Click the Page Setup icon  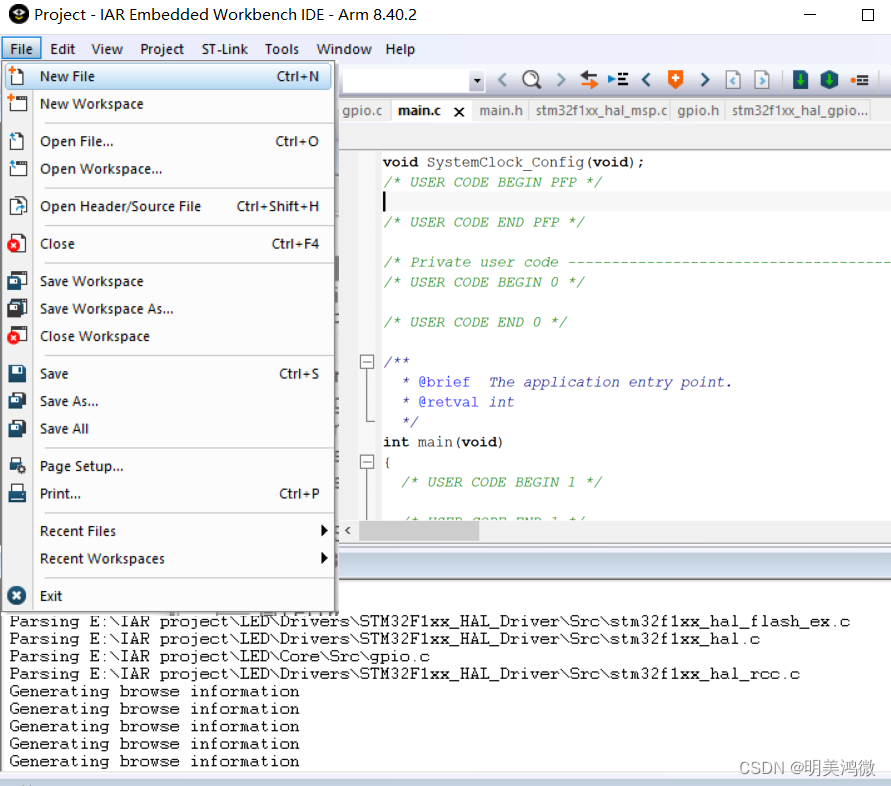pyautogui.click(x=17, y=466)
